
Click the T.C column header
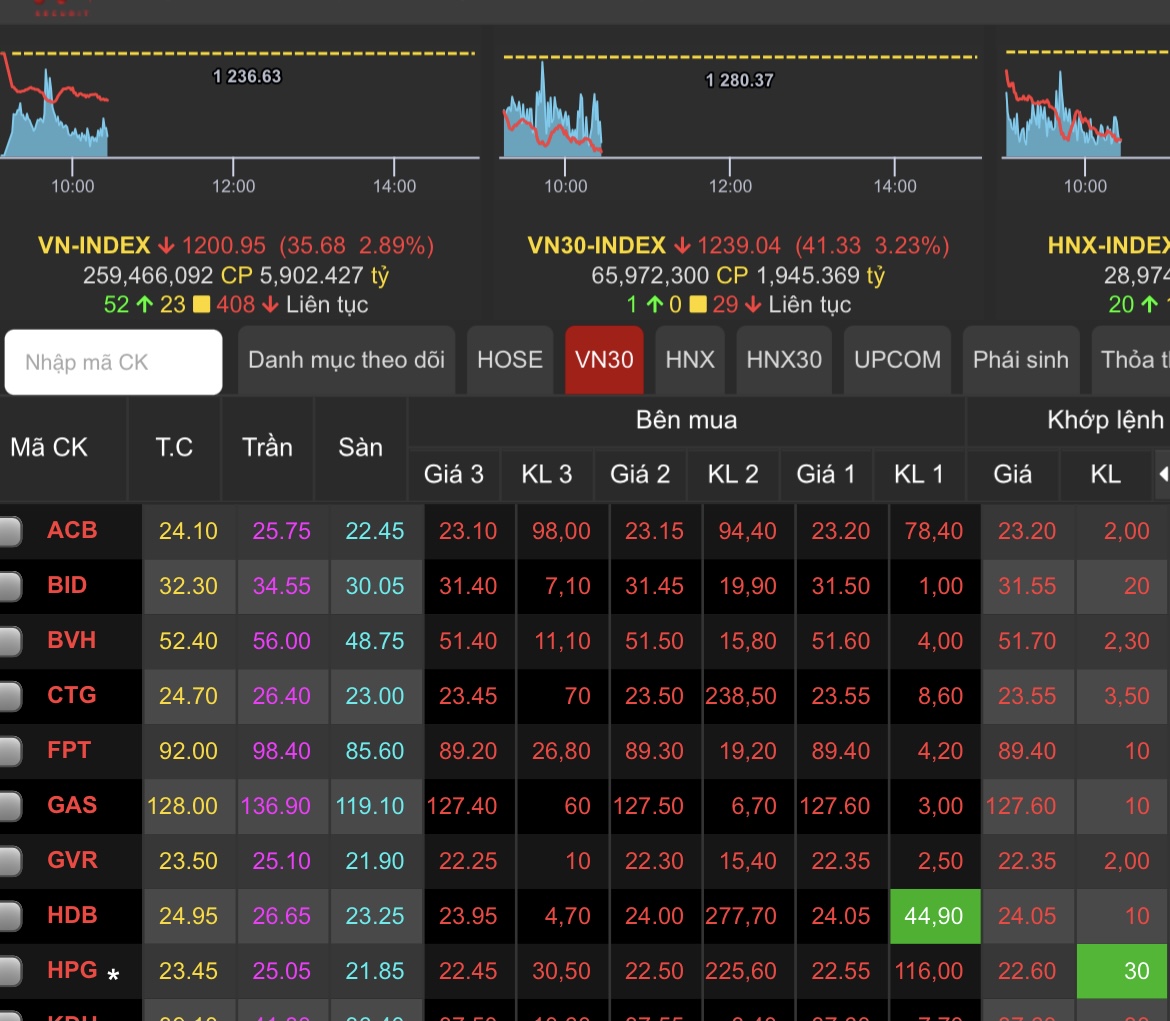tap(174, 447)
